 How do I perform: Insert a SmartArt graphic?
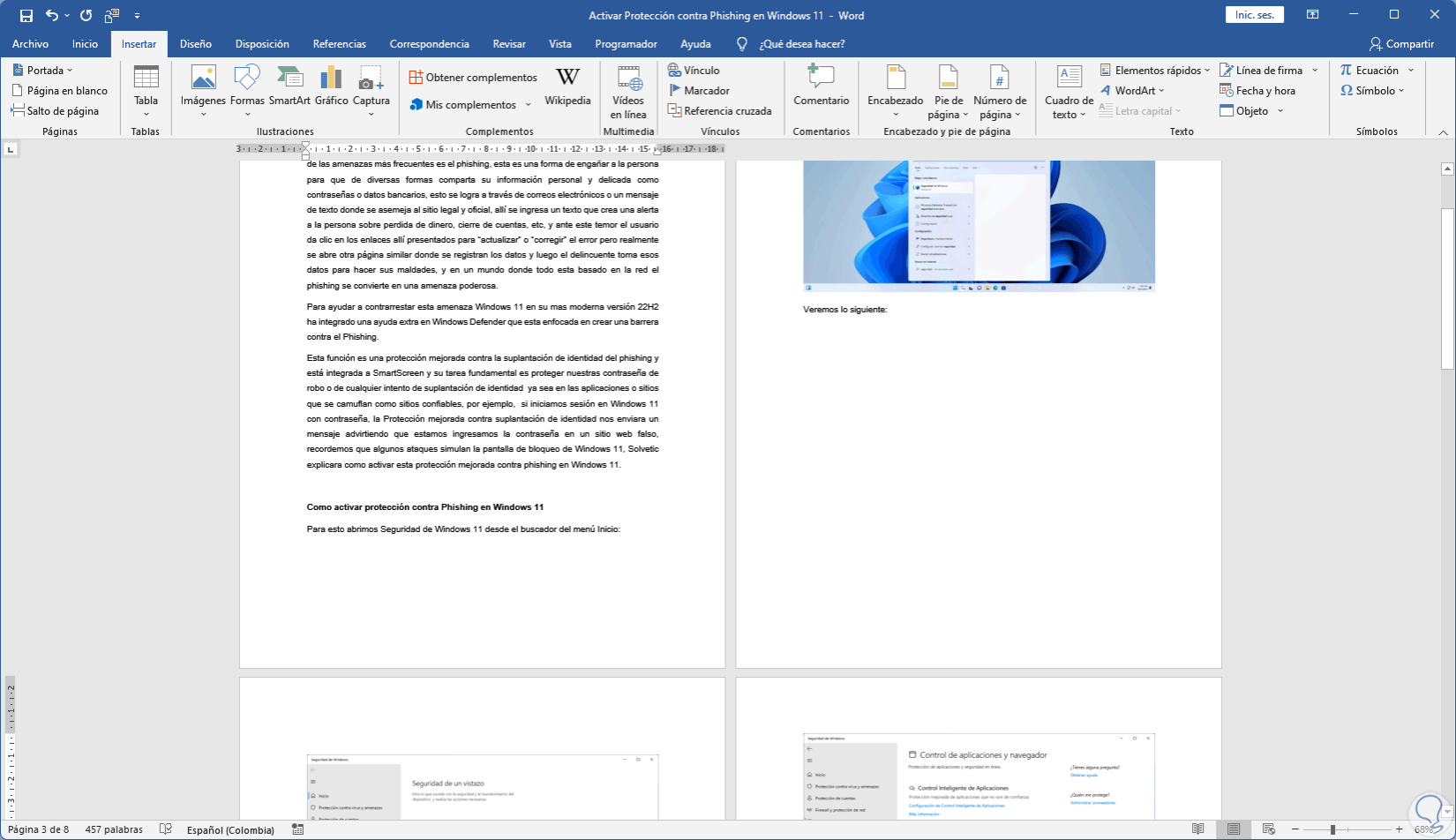(289, 86)
